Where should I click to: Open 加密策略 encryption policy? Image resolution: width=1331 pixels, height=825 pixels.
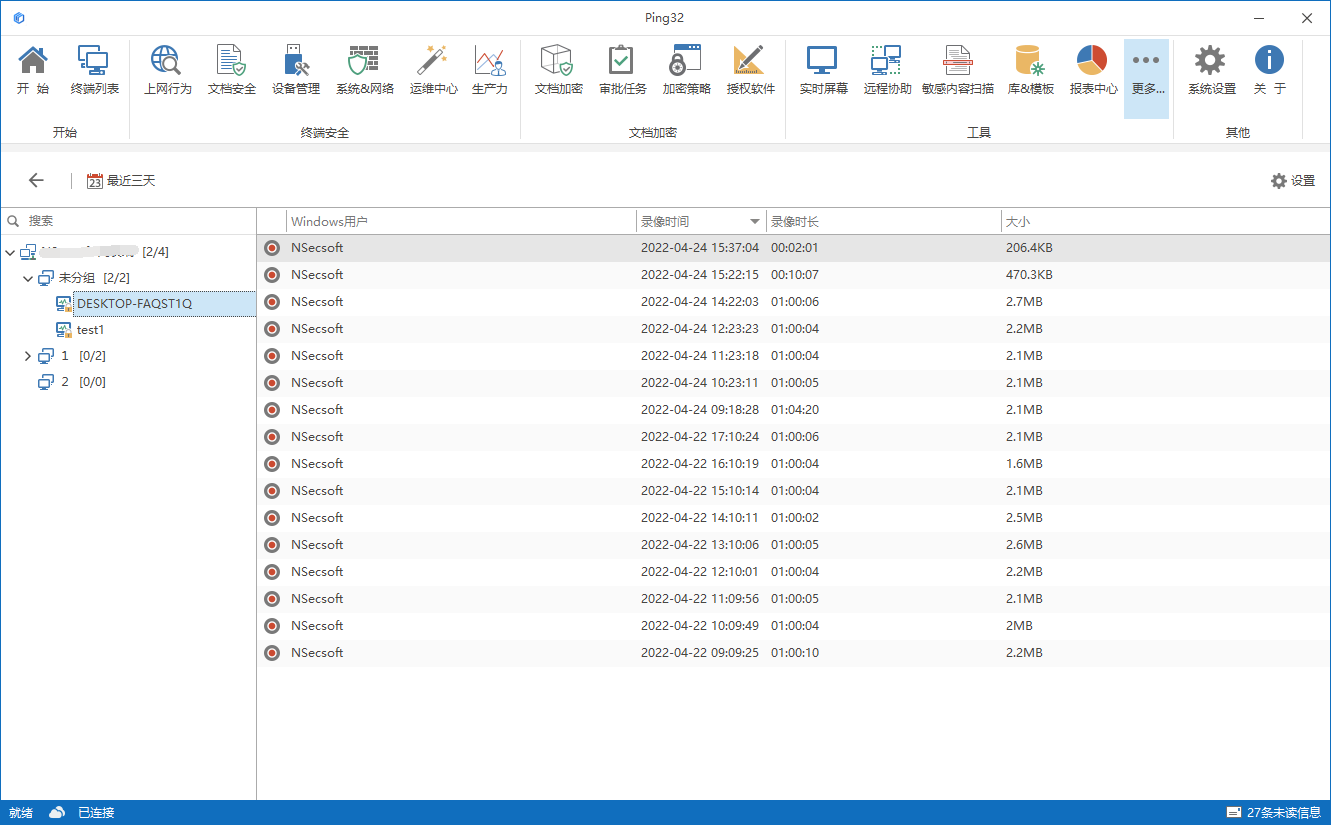686,70
